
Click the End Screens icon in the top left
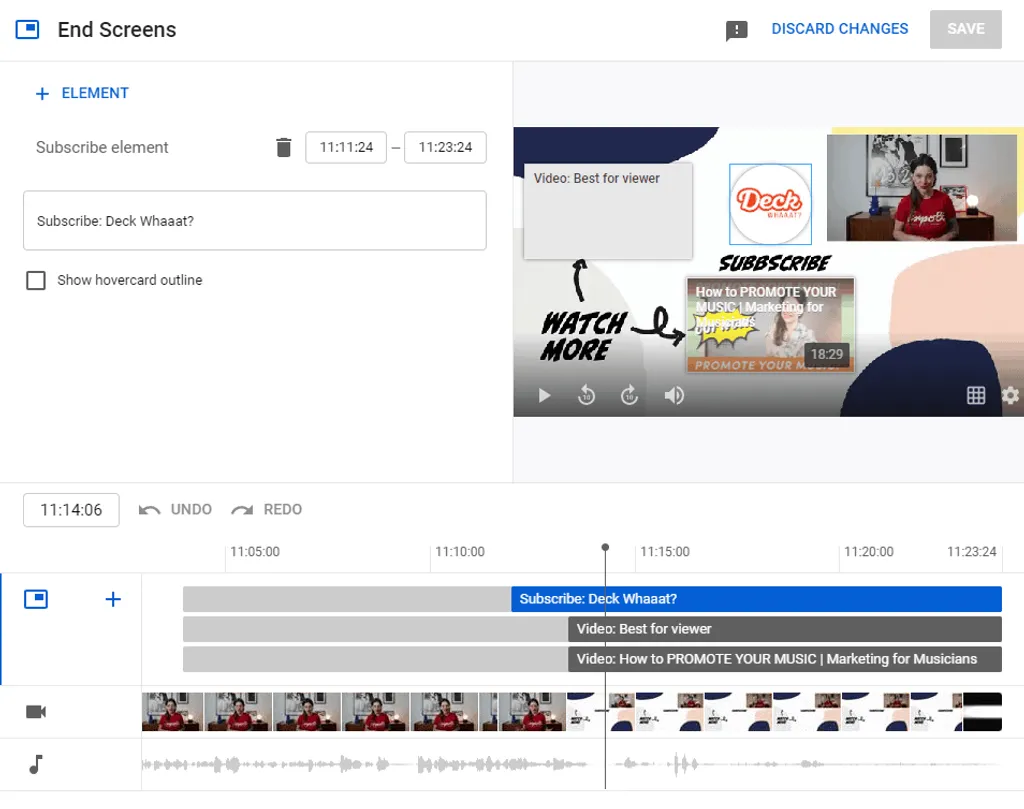[28, 29]
